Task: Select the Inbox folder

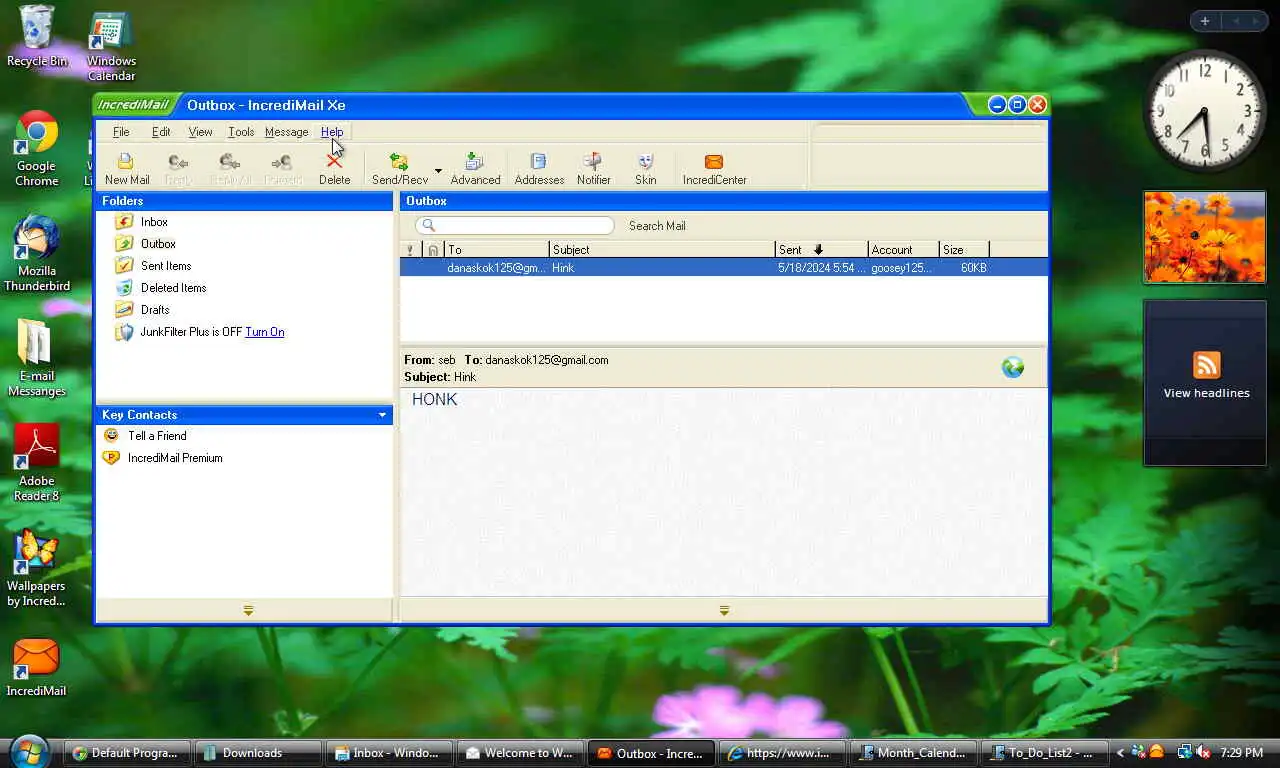Action: tap(154, 222)
